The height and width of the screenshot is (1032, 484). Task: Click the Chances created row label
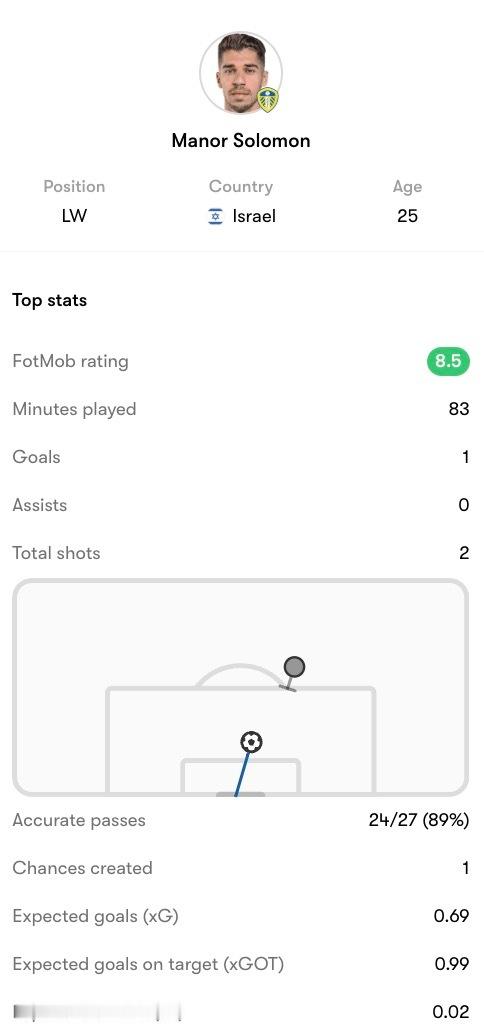[82, 868]
